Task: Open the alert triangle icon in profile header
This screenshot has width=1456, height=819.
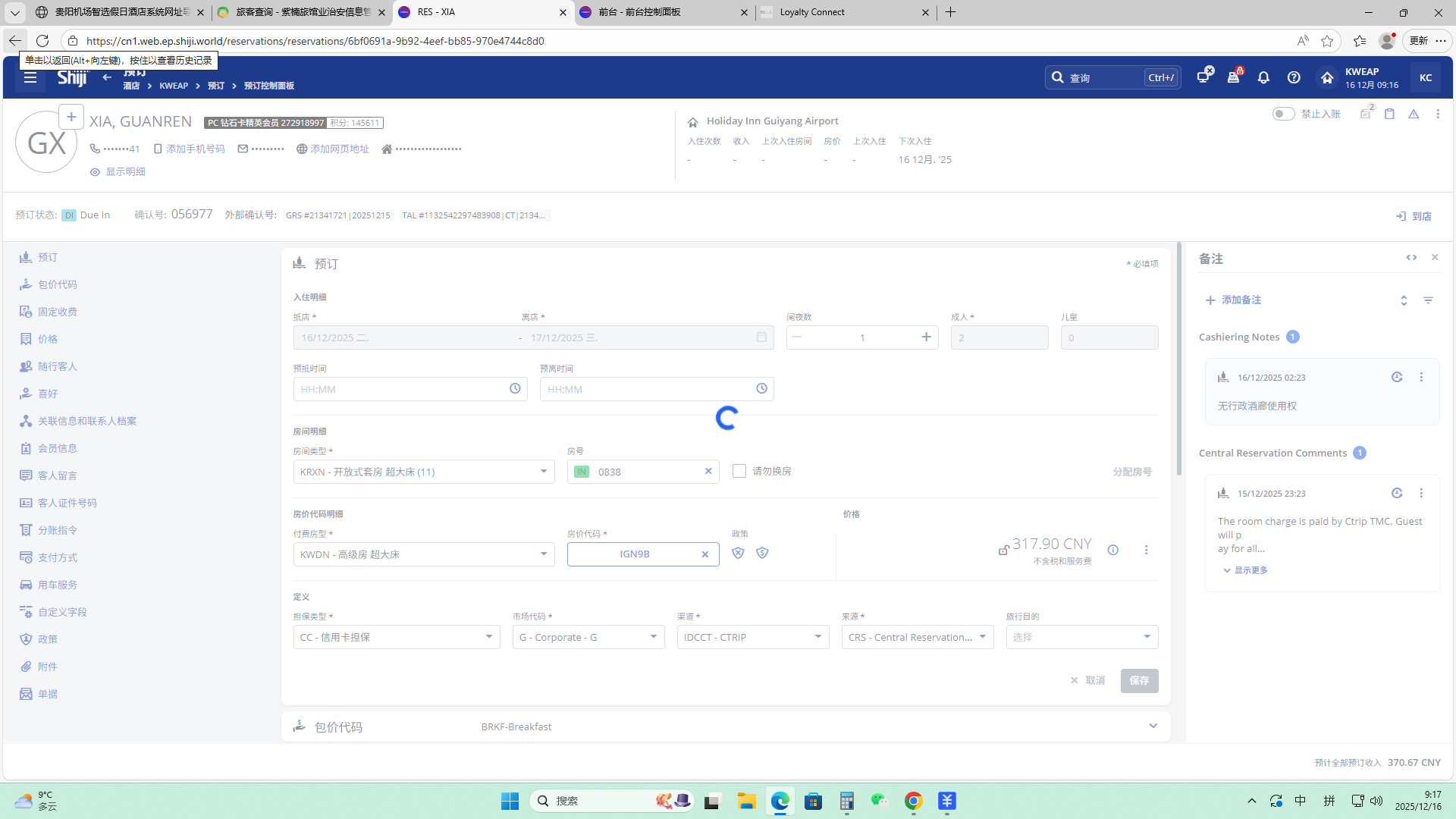Action: click(x=1414, y=114)
